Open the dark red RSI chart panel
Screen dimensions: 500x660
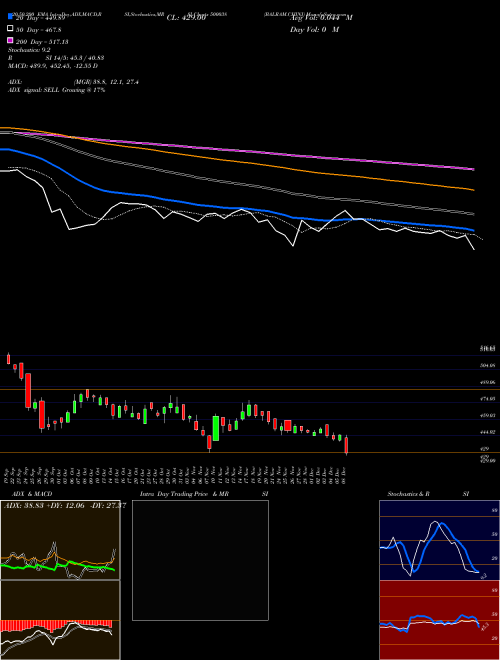coord(439,620)
